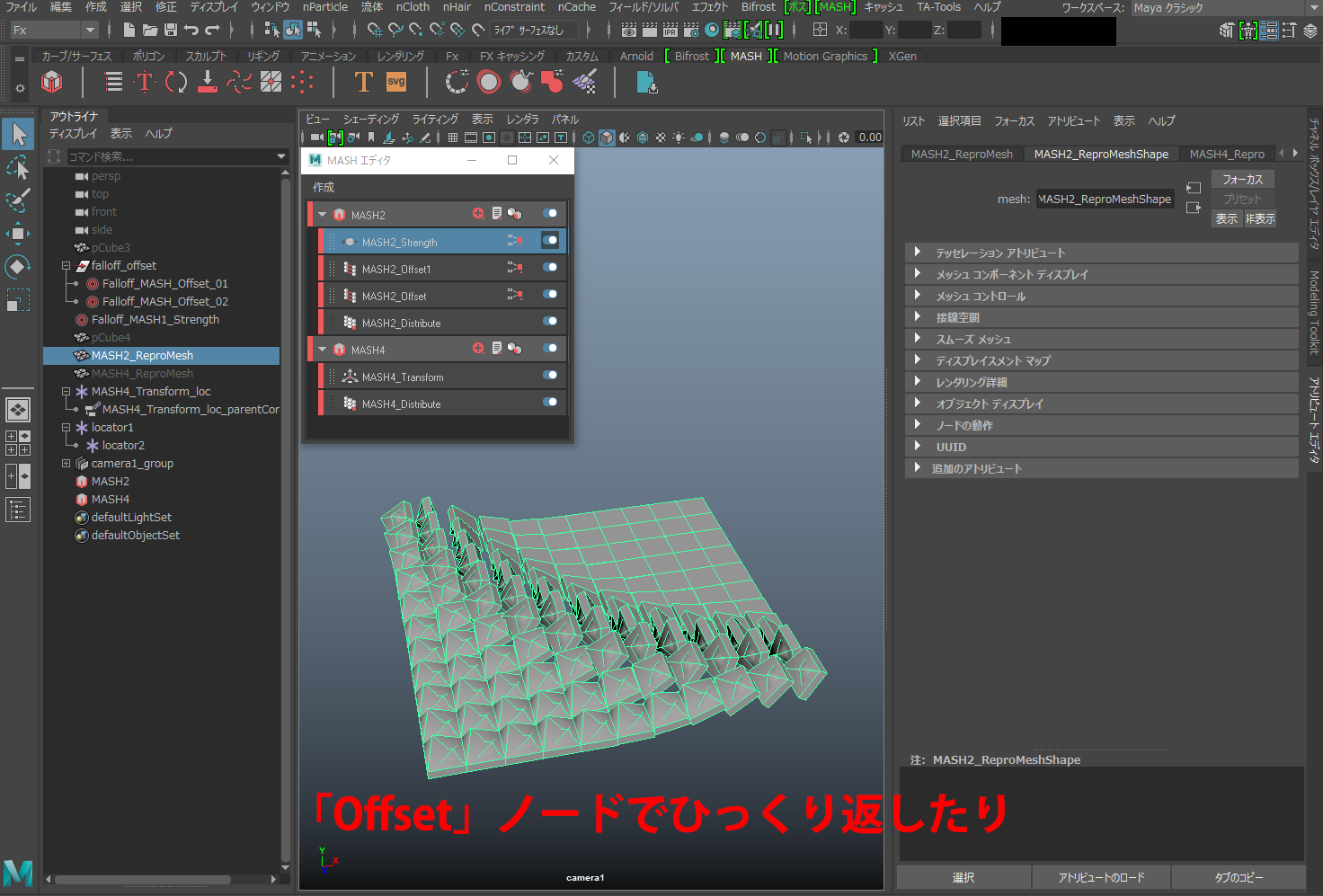Select the Rotate tool in toolbox

pyautogui.click(x=18, y=267)
